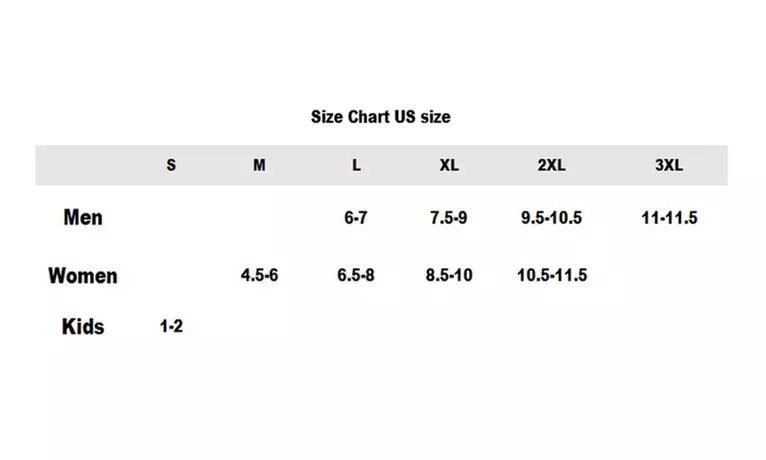Image resolution: width=766 pixels, height=460 pixels.
Task: Click Men 3XL value 11-11.5
Action: [669, 217]
